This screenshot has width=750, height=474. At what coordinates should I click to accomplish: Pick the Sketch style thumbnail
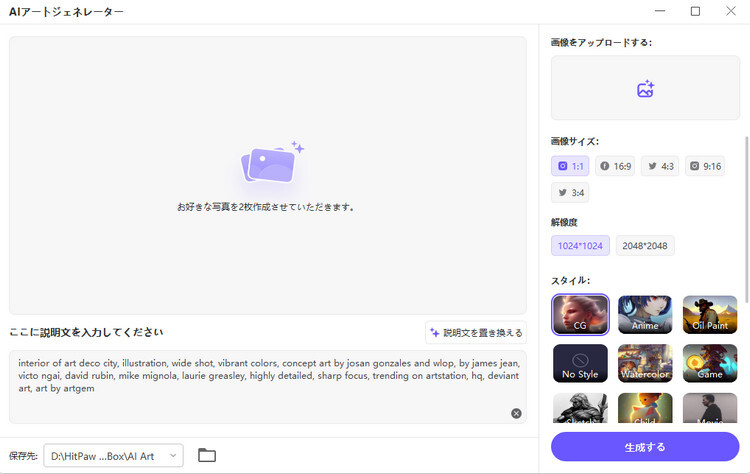click(x=580, y=408)
